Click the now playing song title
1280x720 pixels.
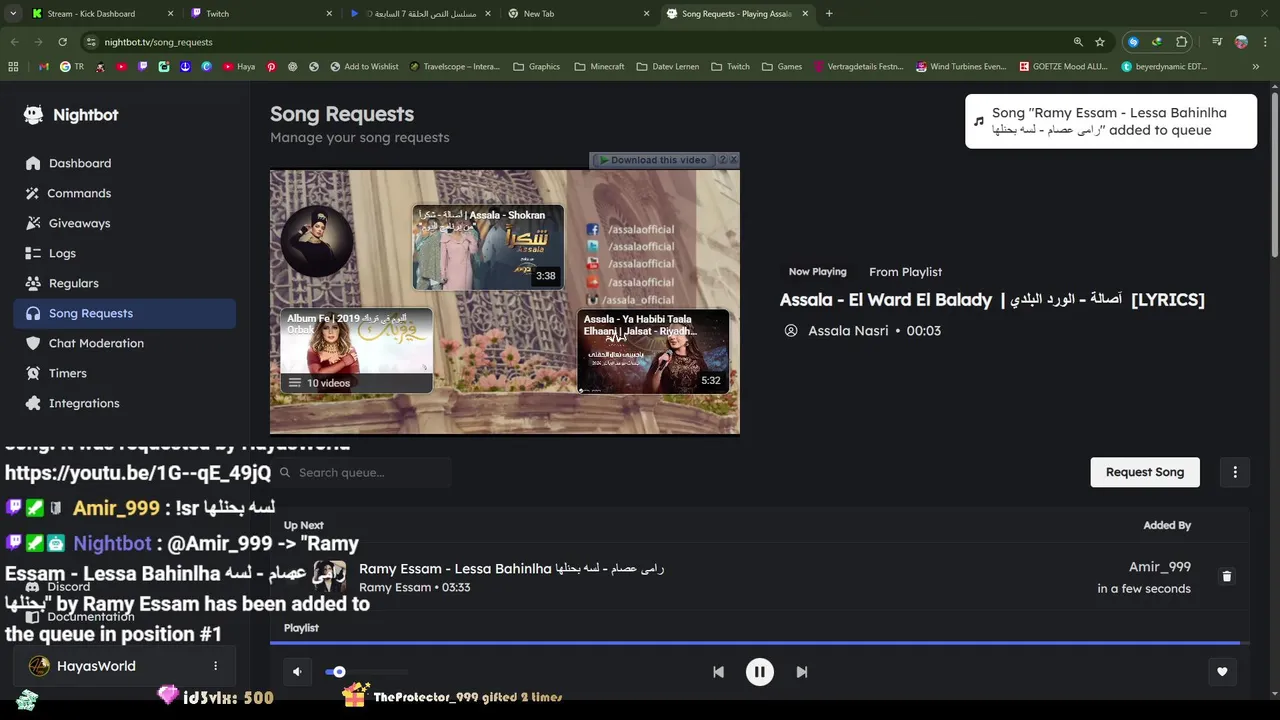coord(992,300)
